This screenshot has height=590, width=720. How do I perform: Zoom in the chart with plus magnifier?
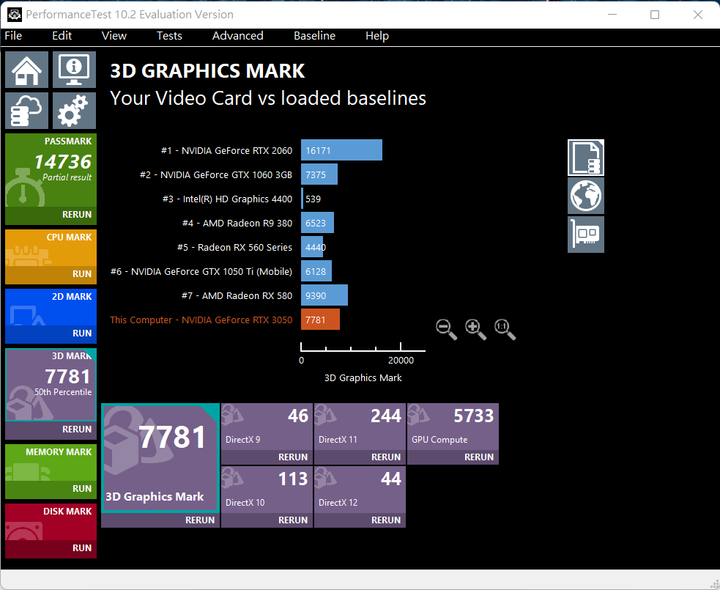point(475,329)
